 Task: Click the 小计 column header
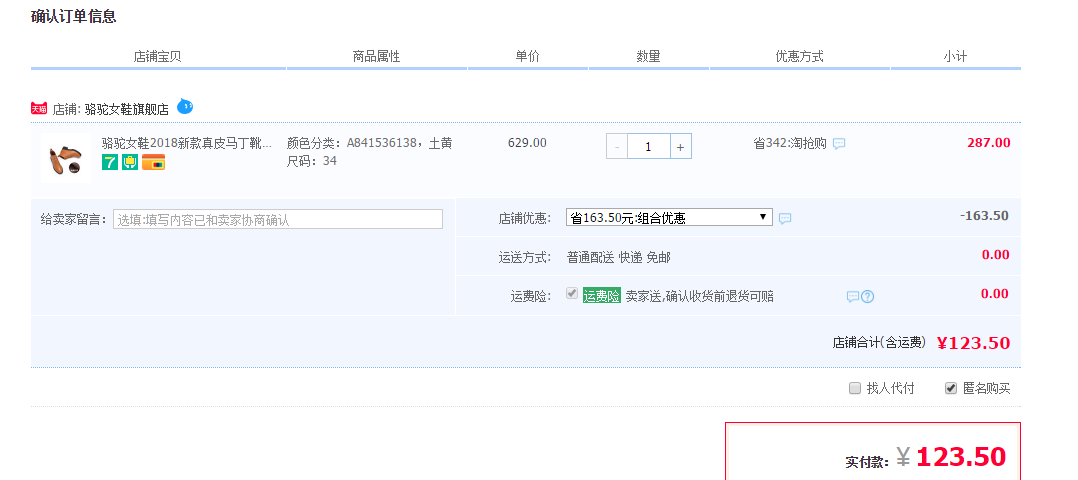955,56
